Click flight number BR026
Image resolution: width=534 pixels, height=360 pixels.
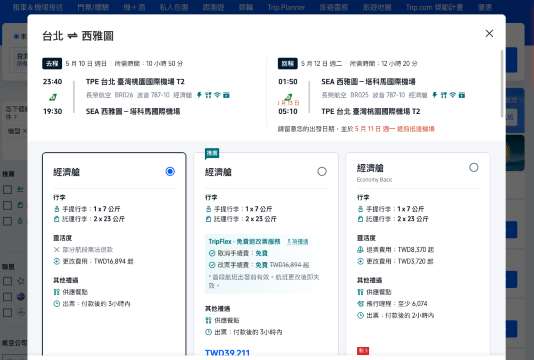coord(124,95)
